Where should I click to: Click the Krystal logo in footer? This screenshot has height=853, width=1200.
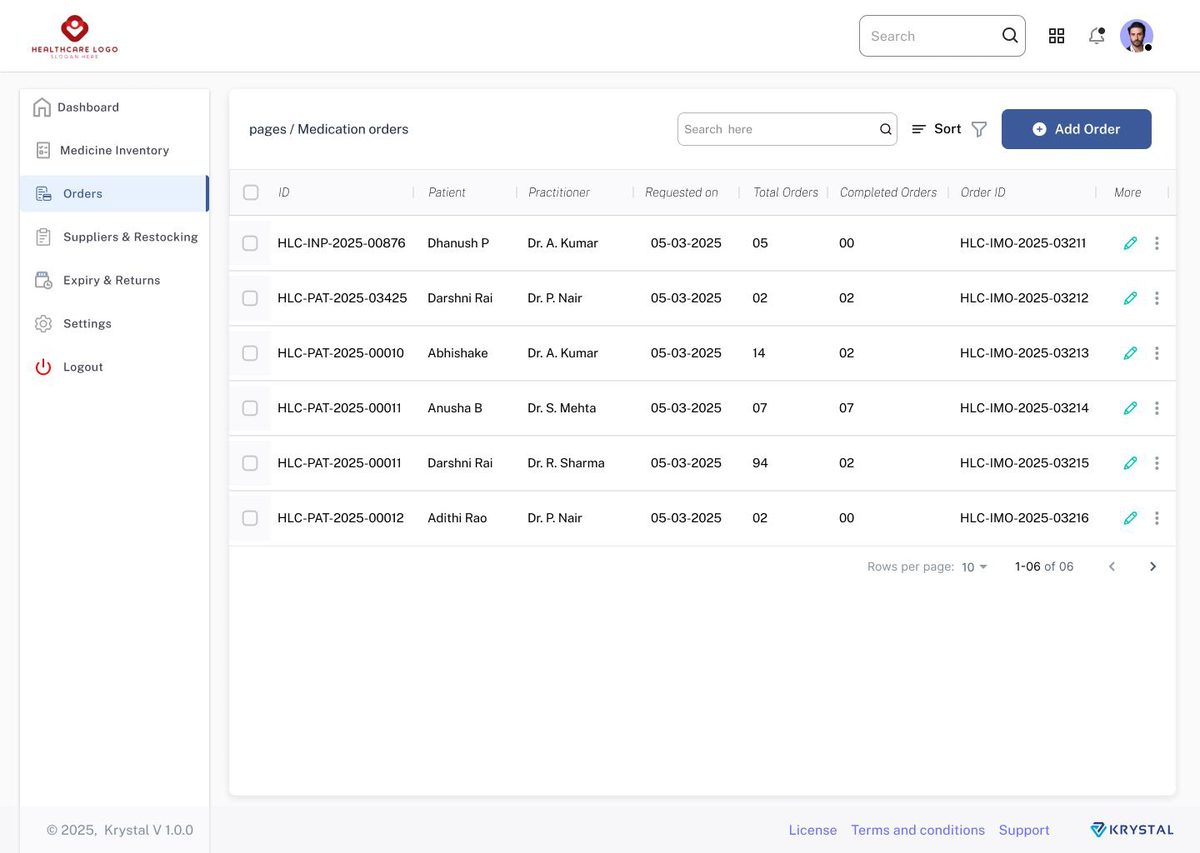tap(1132, 830)
